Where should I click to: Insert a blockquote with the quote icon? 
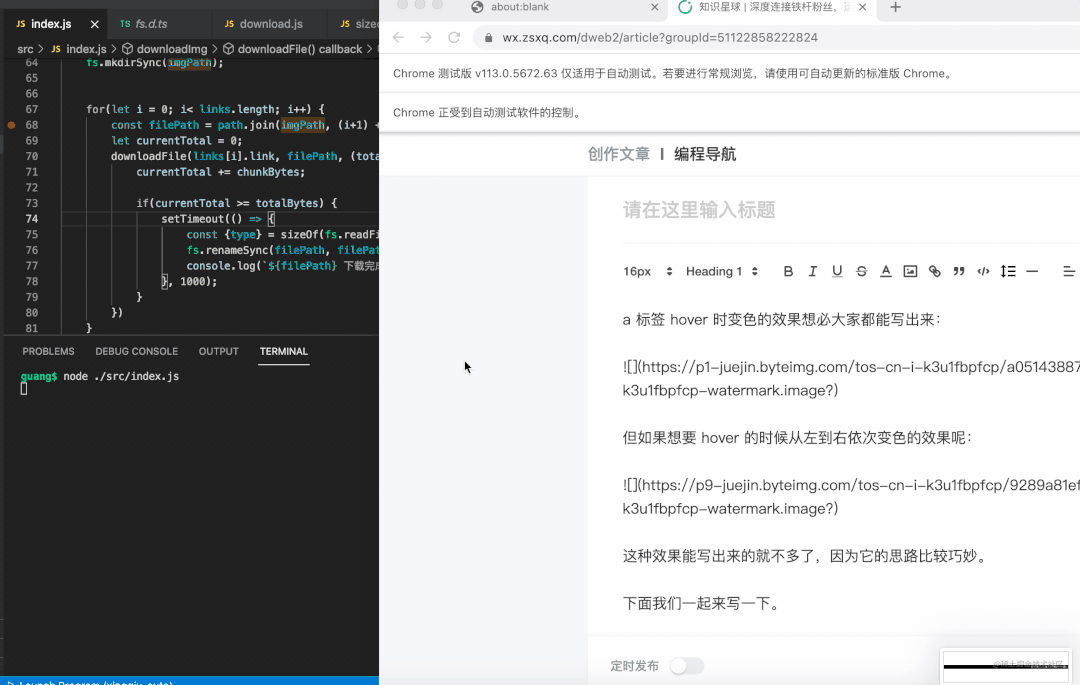pyautogui.click(x=959, y=271)
